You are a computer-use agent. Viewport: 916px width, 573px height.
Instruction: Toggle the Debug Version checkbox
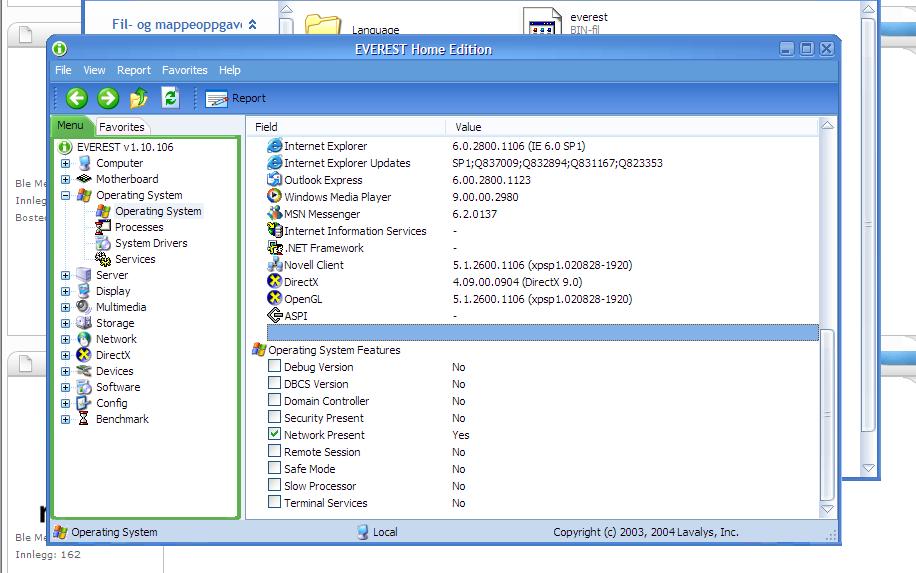274,366
